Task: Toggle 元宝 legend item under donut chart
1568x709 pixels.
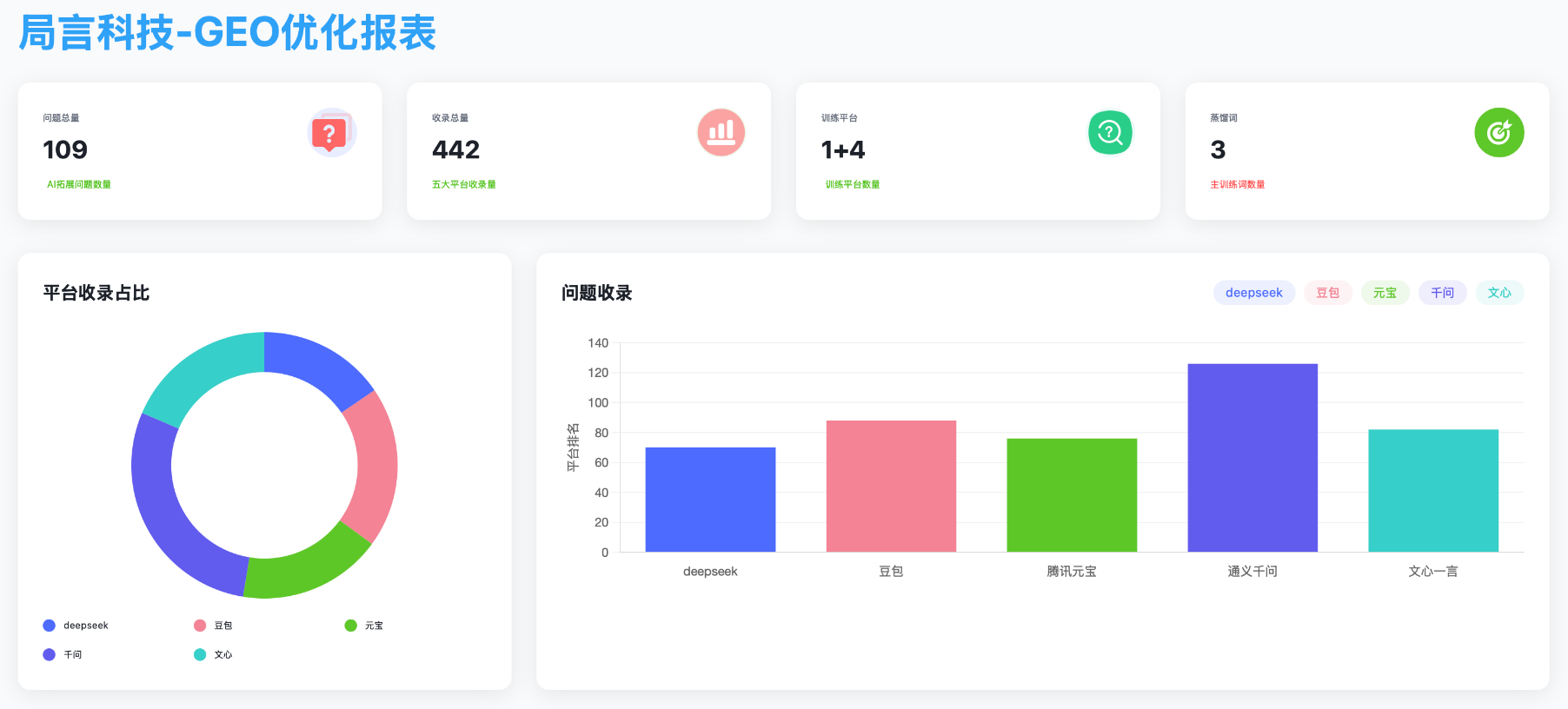Action: click(x=363, y=626)
